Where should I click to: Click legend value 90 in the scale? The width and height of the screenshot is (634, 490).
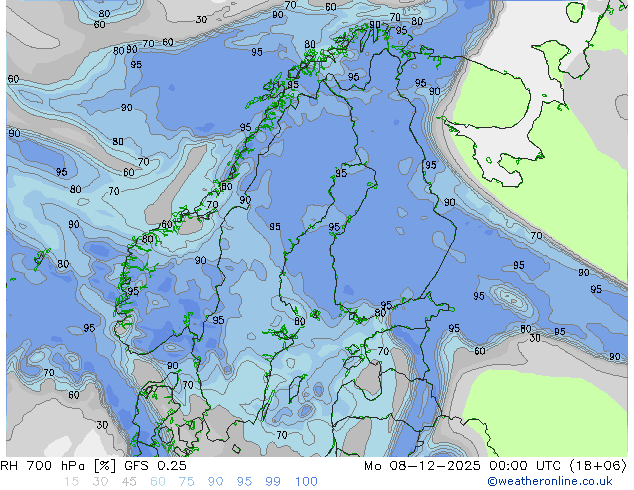point(216,482)
